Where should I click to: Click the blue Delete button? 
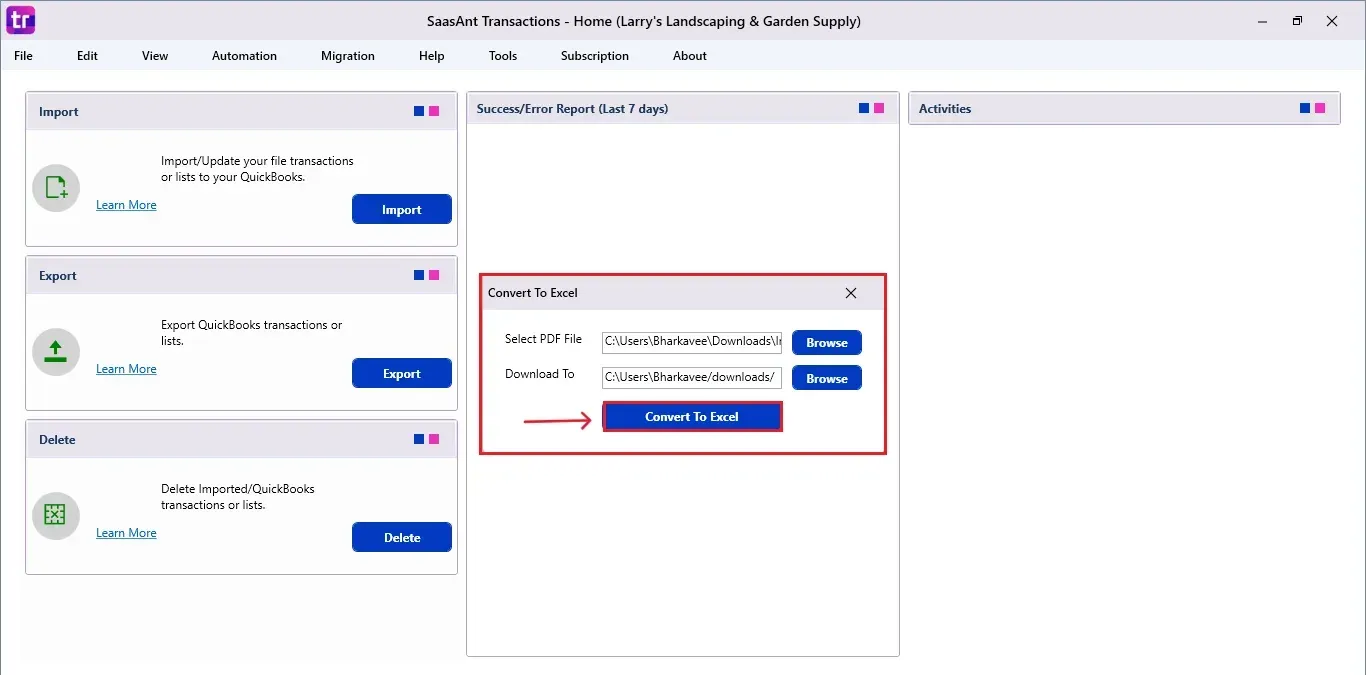(x=402, y=538)
